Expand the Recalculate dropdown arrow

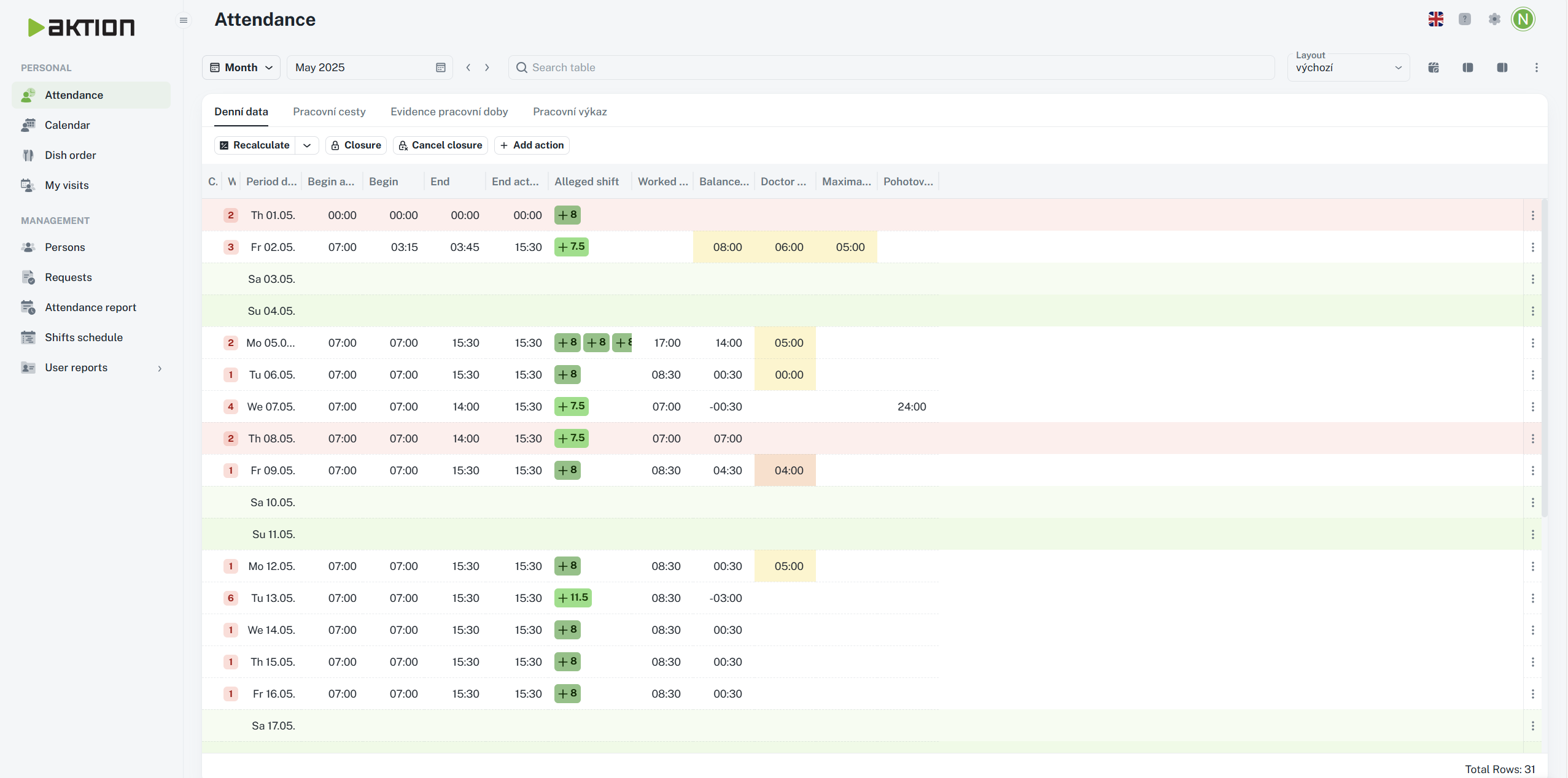click(307, 145)
